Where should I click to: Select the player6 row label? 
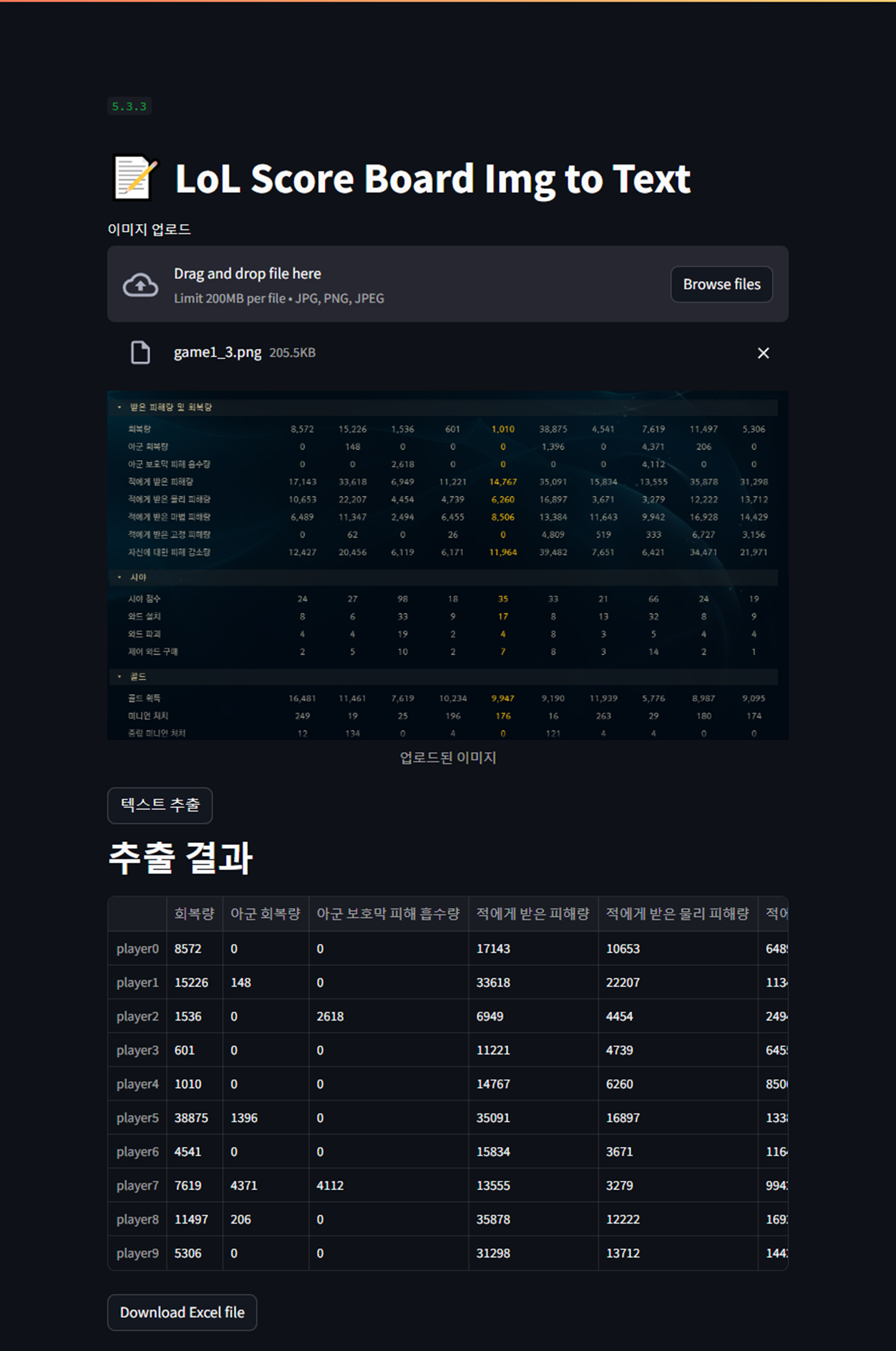pyautogui.click(x=137, y=1151)
